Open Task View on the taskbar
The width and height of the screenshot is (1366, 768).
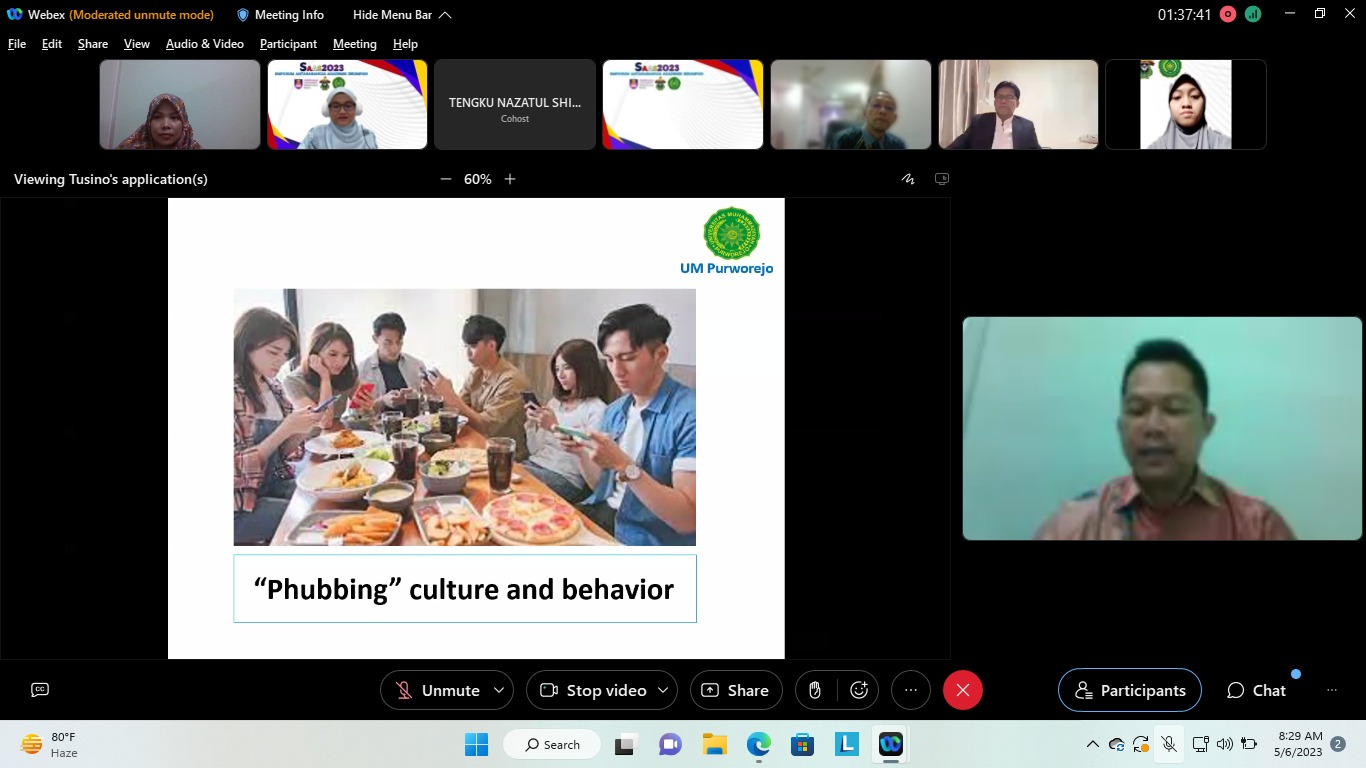point(627,744)
